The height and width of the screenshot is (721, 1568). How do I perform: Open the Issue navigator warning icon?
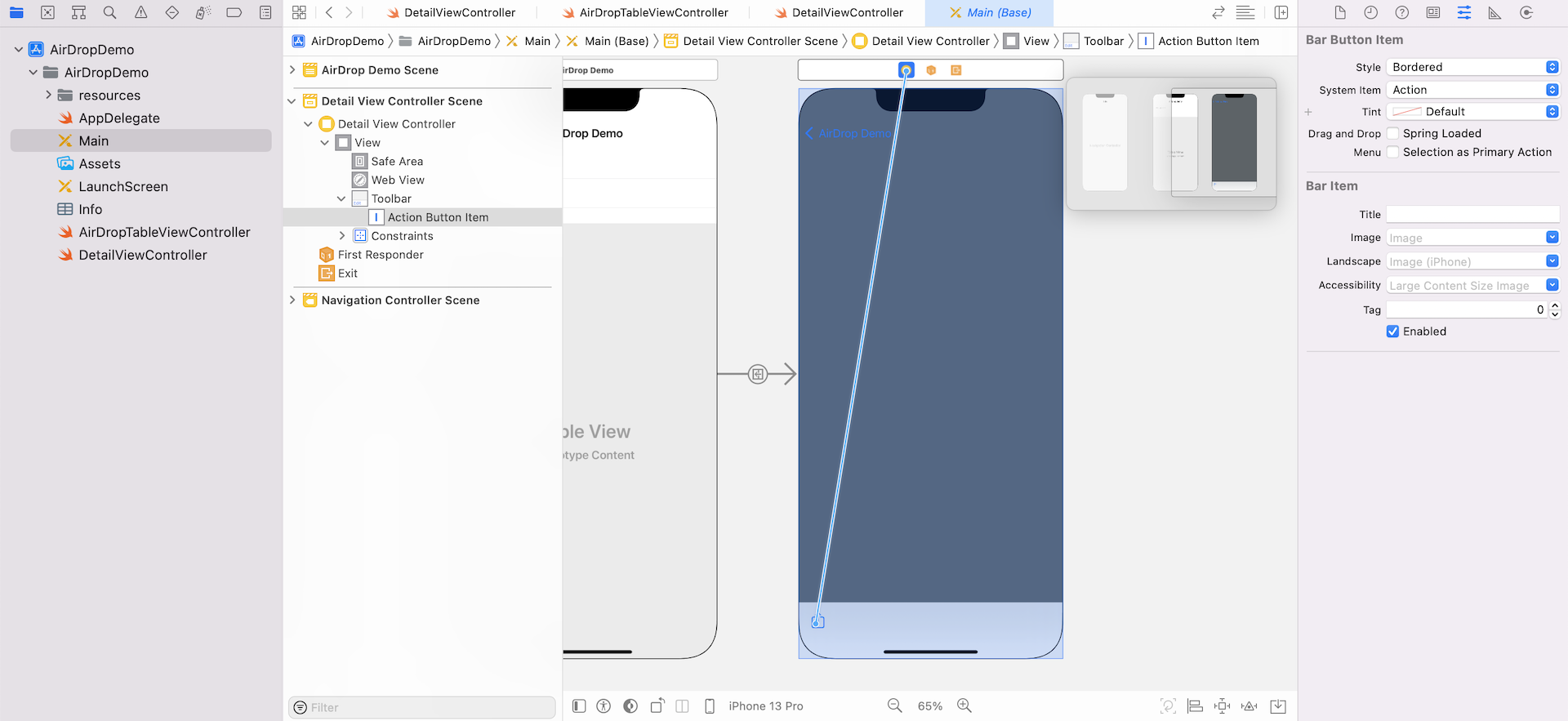[x=140, y=13]
